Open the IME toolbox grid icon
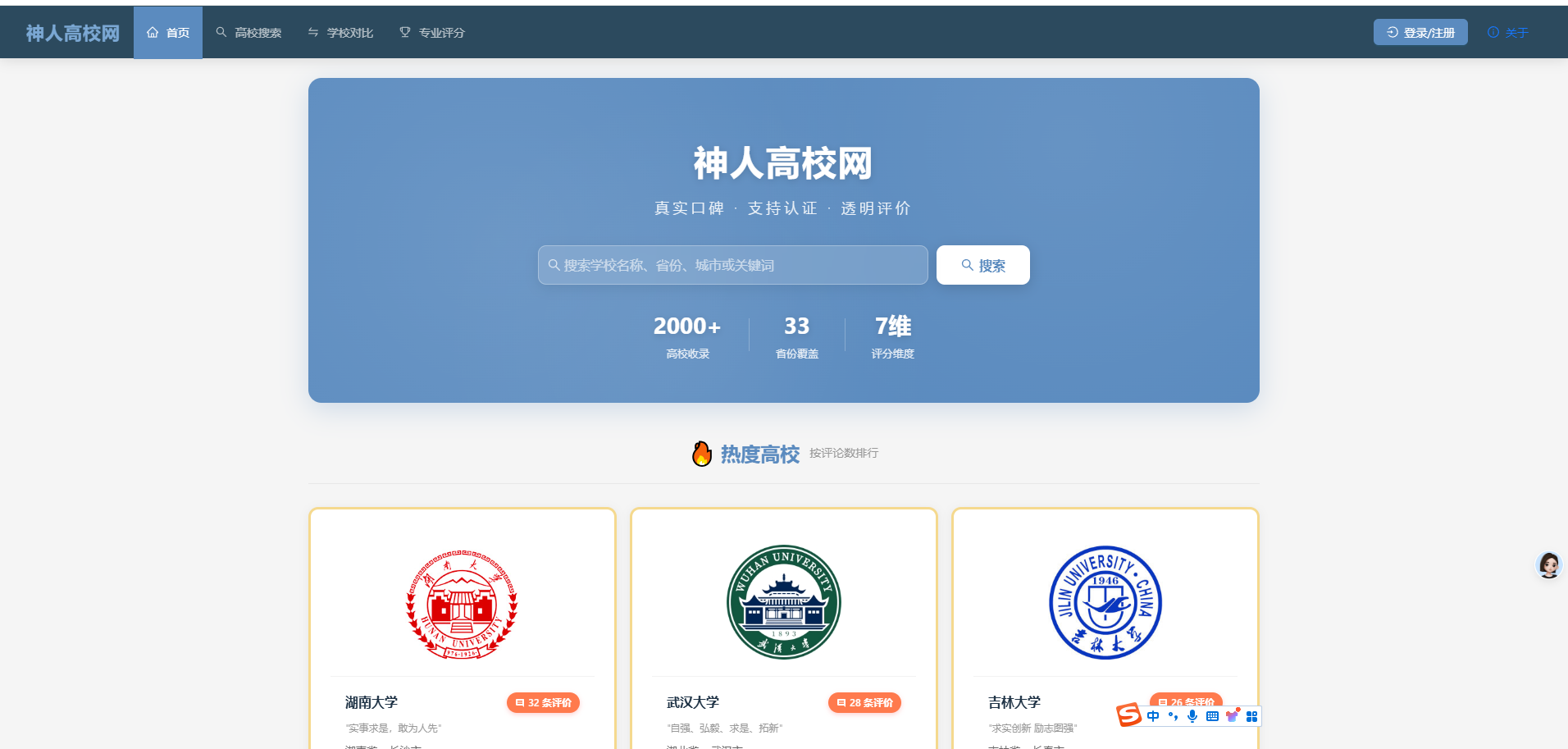 point(1251,716)
